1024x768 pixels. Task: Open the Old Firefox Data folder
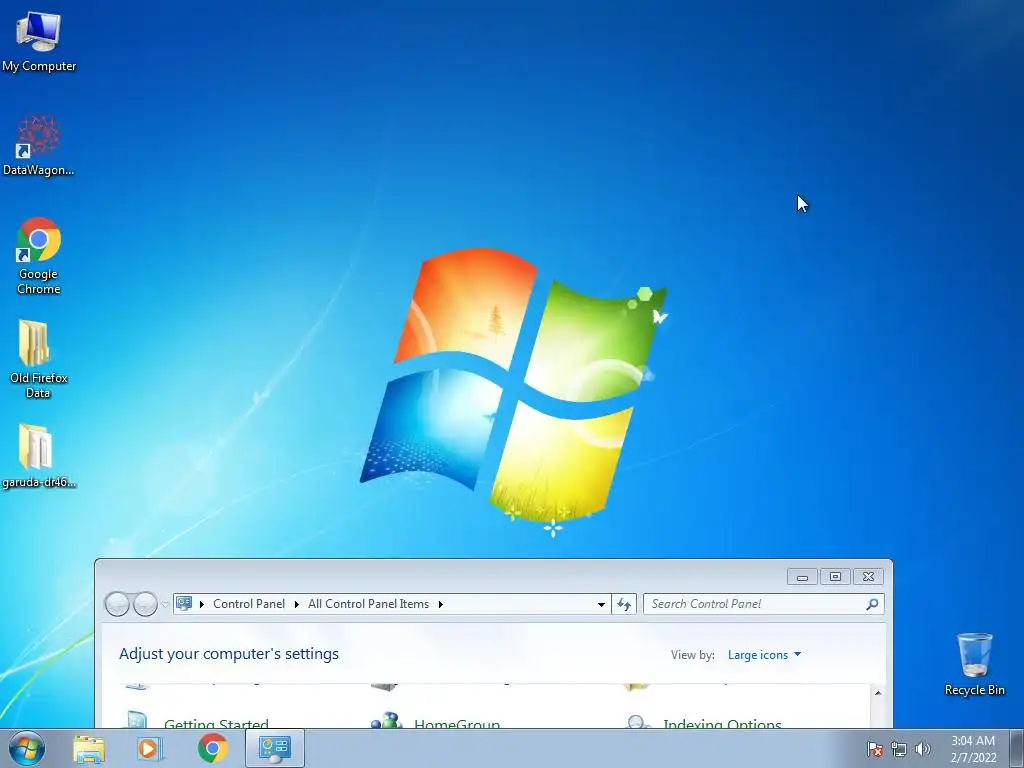point(39,359)
